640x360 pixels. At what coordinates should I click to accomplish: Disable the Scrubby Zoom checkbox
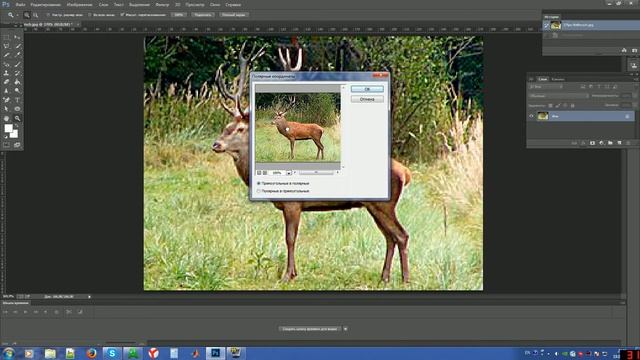click(x=122, y=15)
